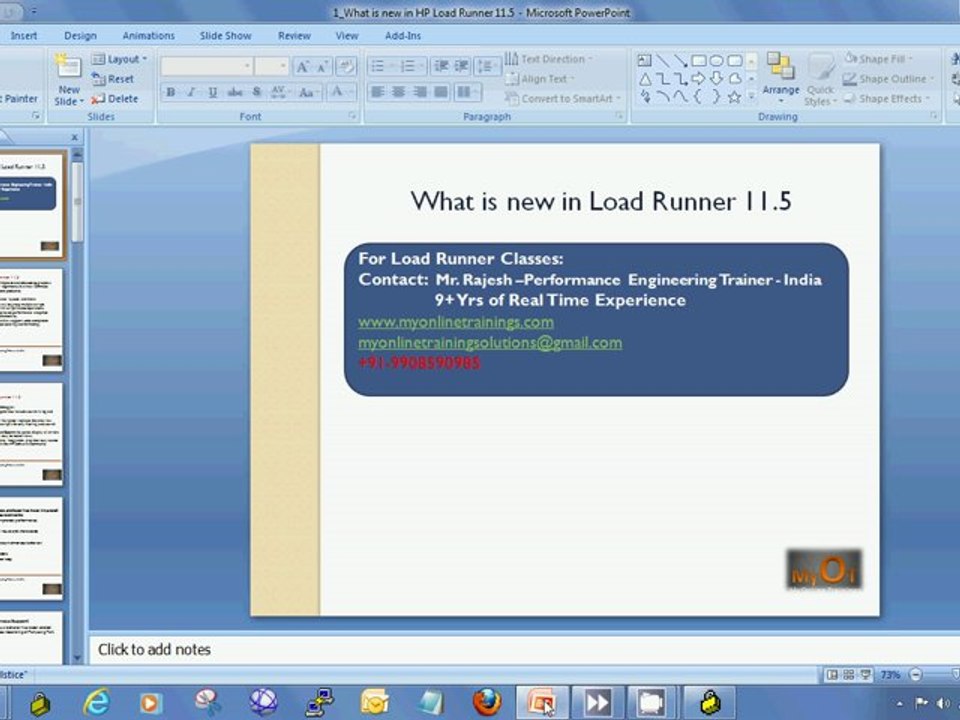Open the www.myonlinetrainings.com link
Screen dimensions: 960x720
pyautogui.click(x=456, y=322)
